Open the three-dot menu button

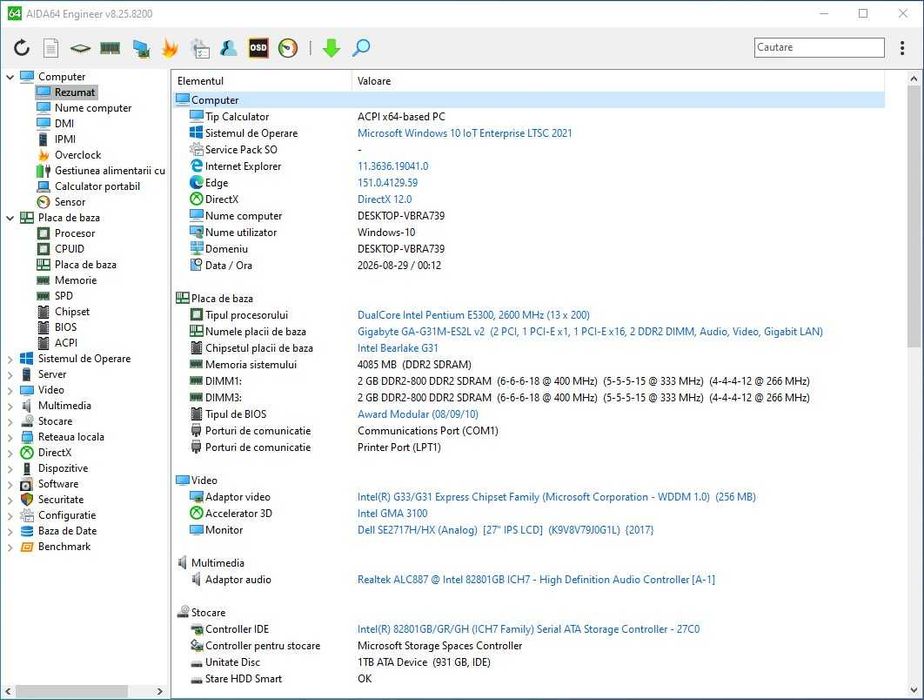[902, 48]
